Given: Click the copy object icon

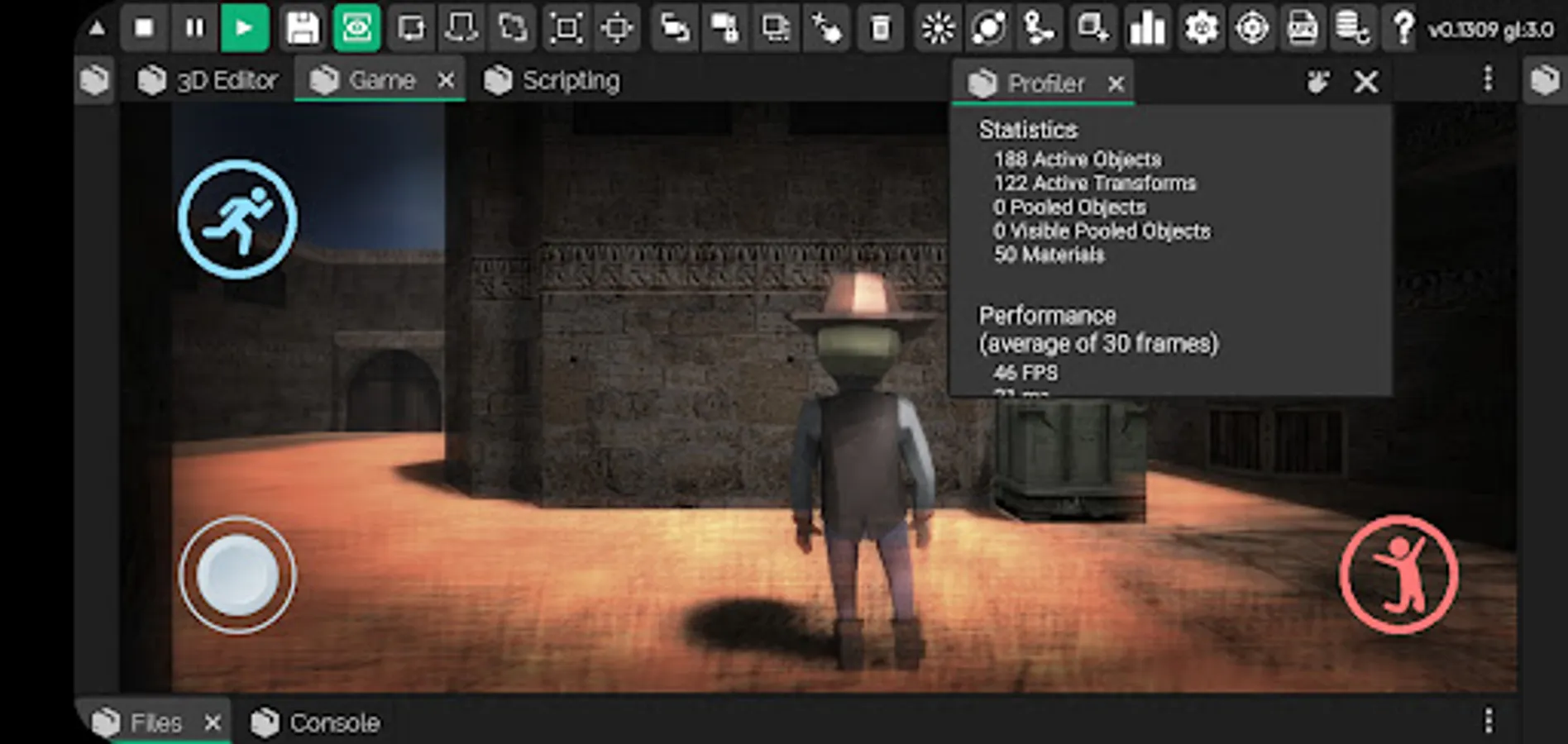Looking at the screenshot, I should 776,28.
